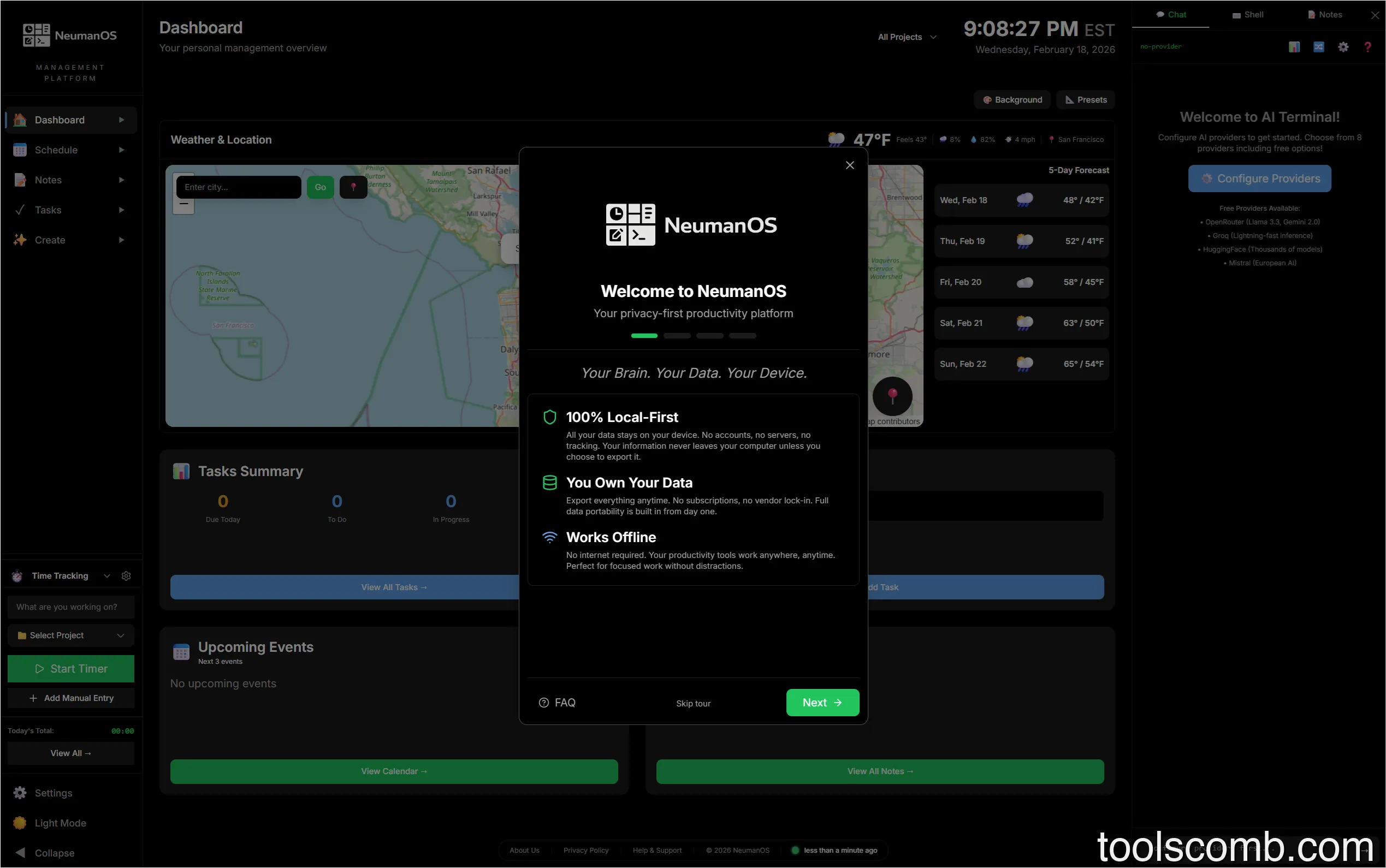This screenshot has height=868, width=1386.
Task: Click the weather icon for Fri, Feb 20
Action: click(x=1024, y=282)
